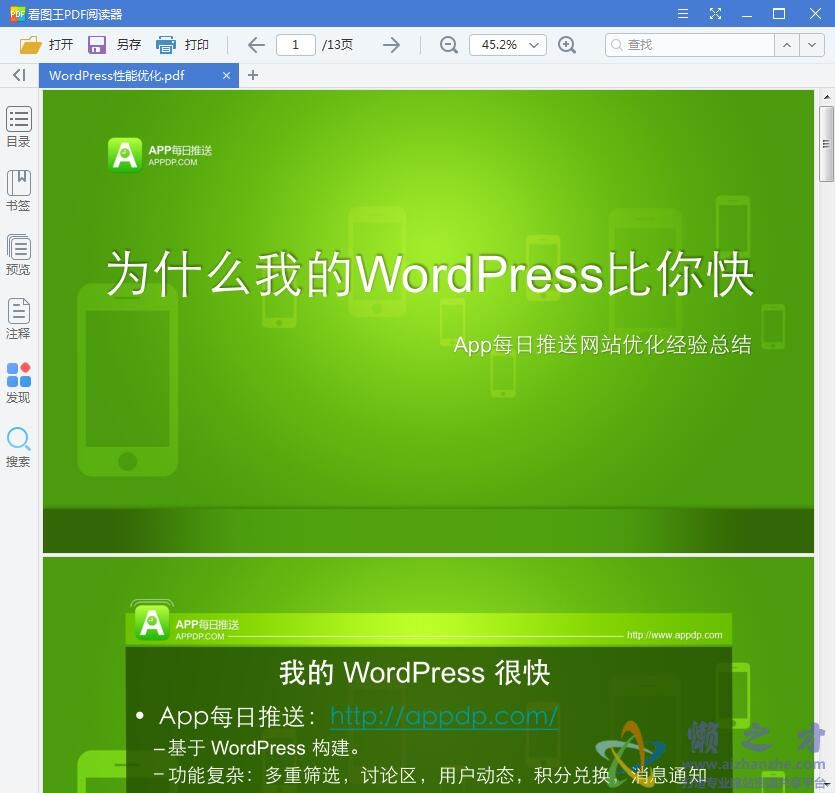Open the 注释 annotations panel
Screen dimensions: 835x793
click(x=18, y=318)
